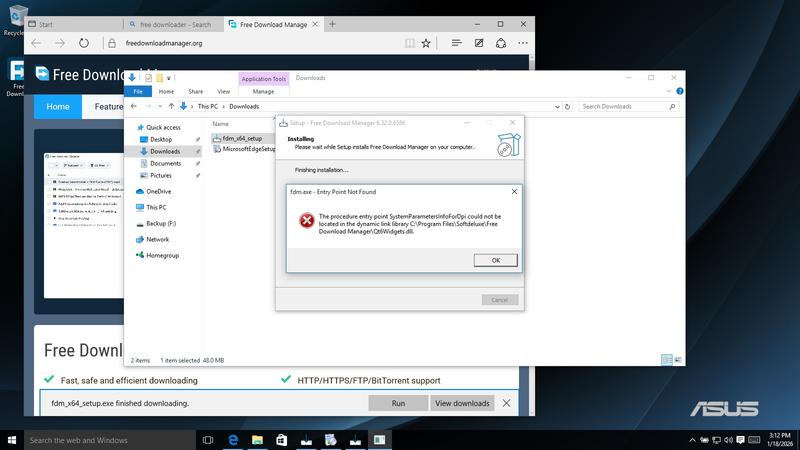Image resolution: width=800 pixels, height=450 pixels.
Task: Select Desktop in the navigation pane
Action: 161,139
